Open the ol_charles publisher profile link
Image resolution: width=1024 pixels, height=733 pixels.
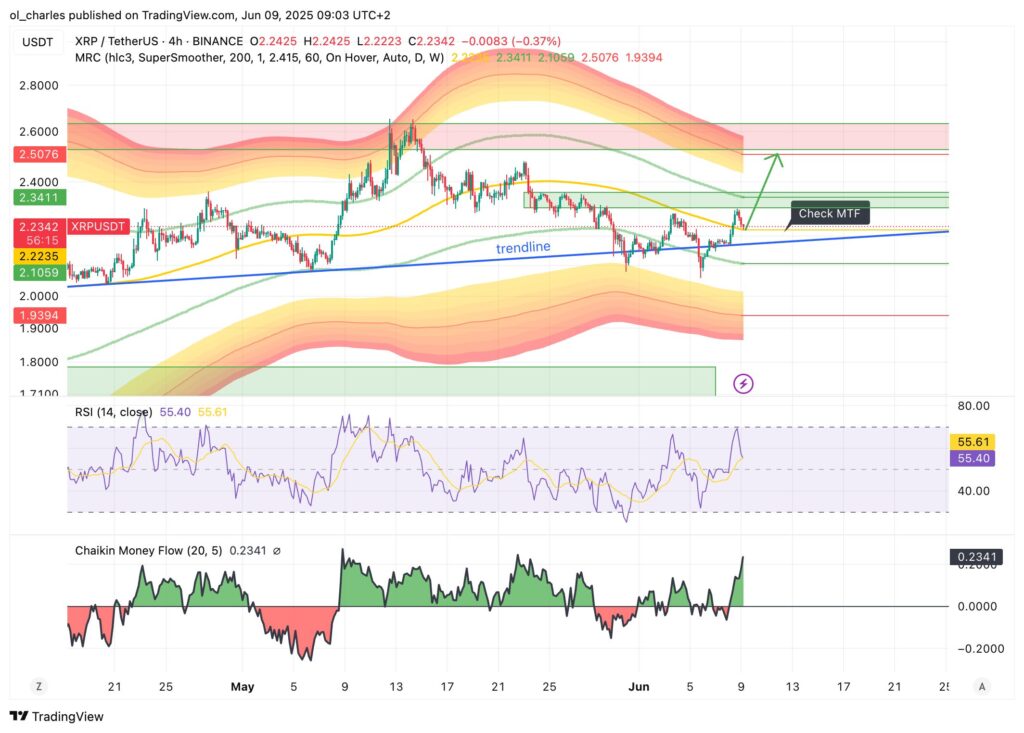[34, 15]
